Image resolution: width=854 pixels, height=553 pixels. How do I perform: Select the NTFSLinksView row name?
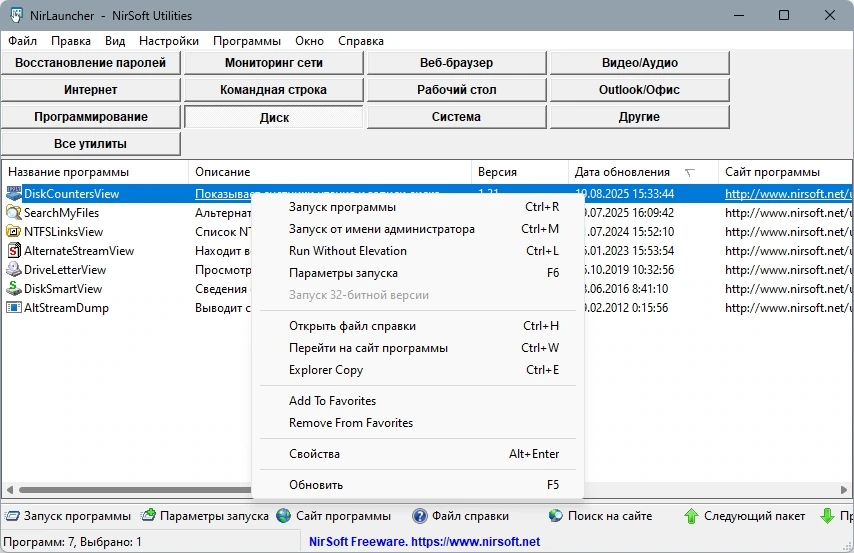(x=63, y=232)
